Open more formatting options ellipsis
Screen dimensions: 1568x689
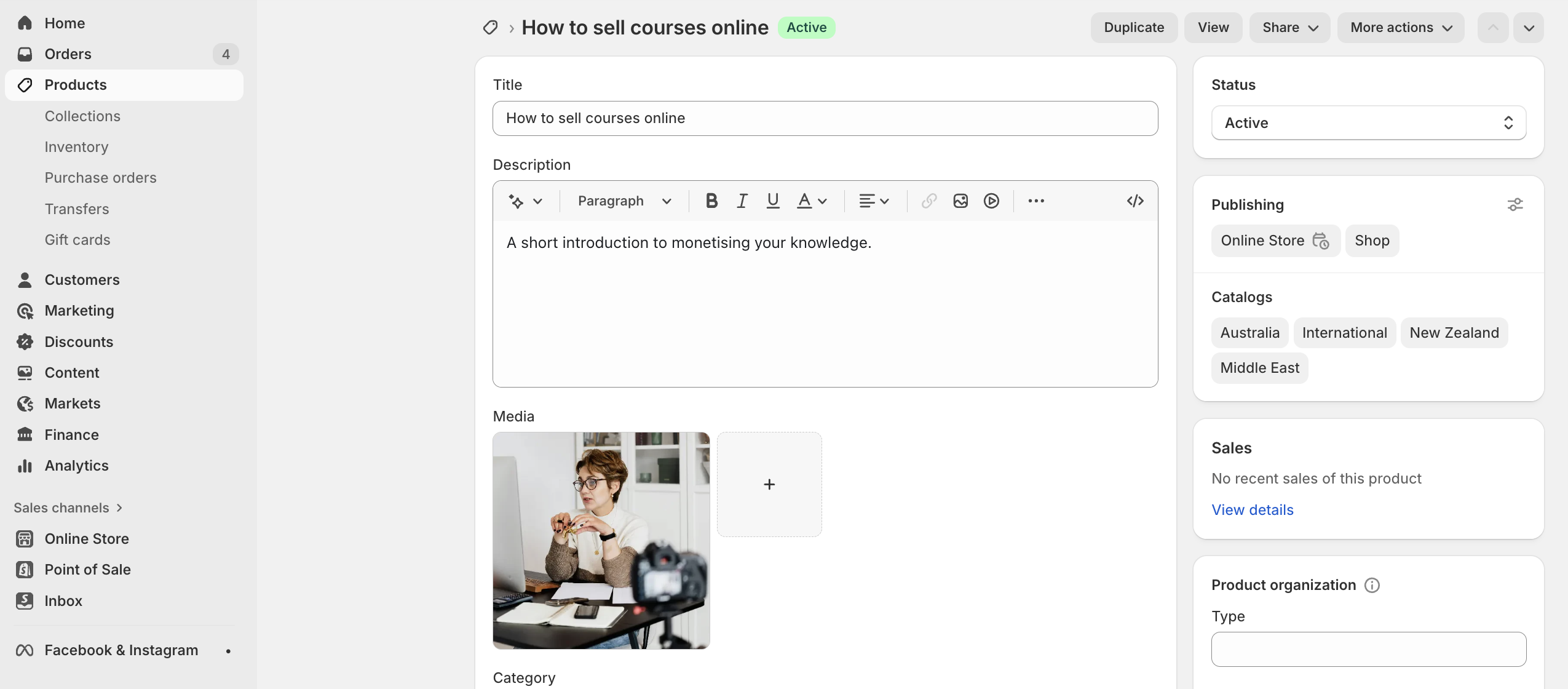coord(1036,201)
